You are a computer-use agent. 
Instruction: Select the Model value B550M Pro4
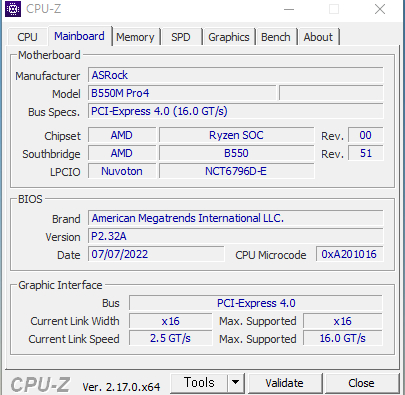(x=182, y=93)
